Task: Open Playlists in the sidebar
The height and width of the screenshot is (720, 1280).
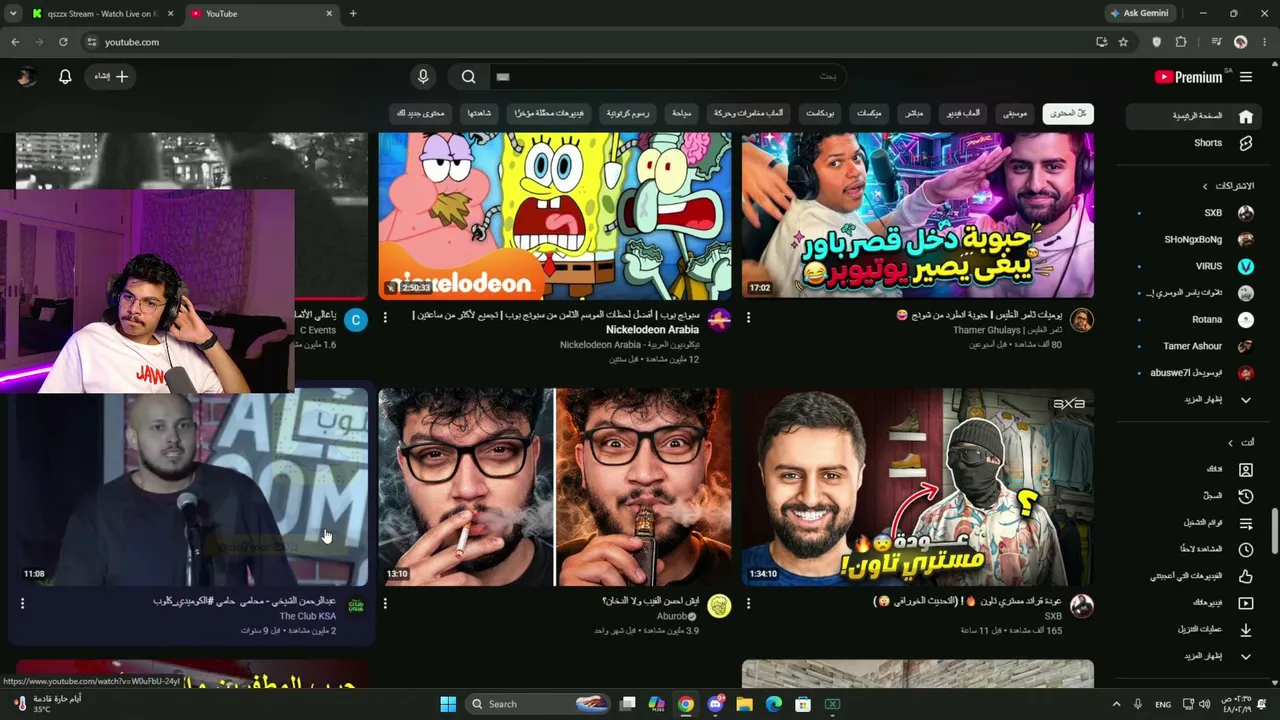Action: (x=1192, y=523)
